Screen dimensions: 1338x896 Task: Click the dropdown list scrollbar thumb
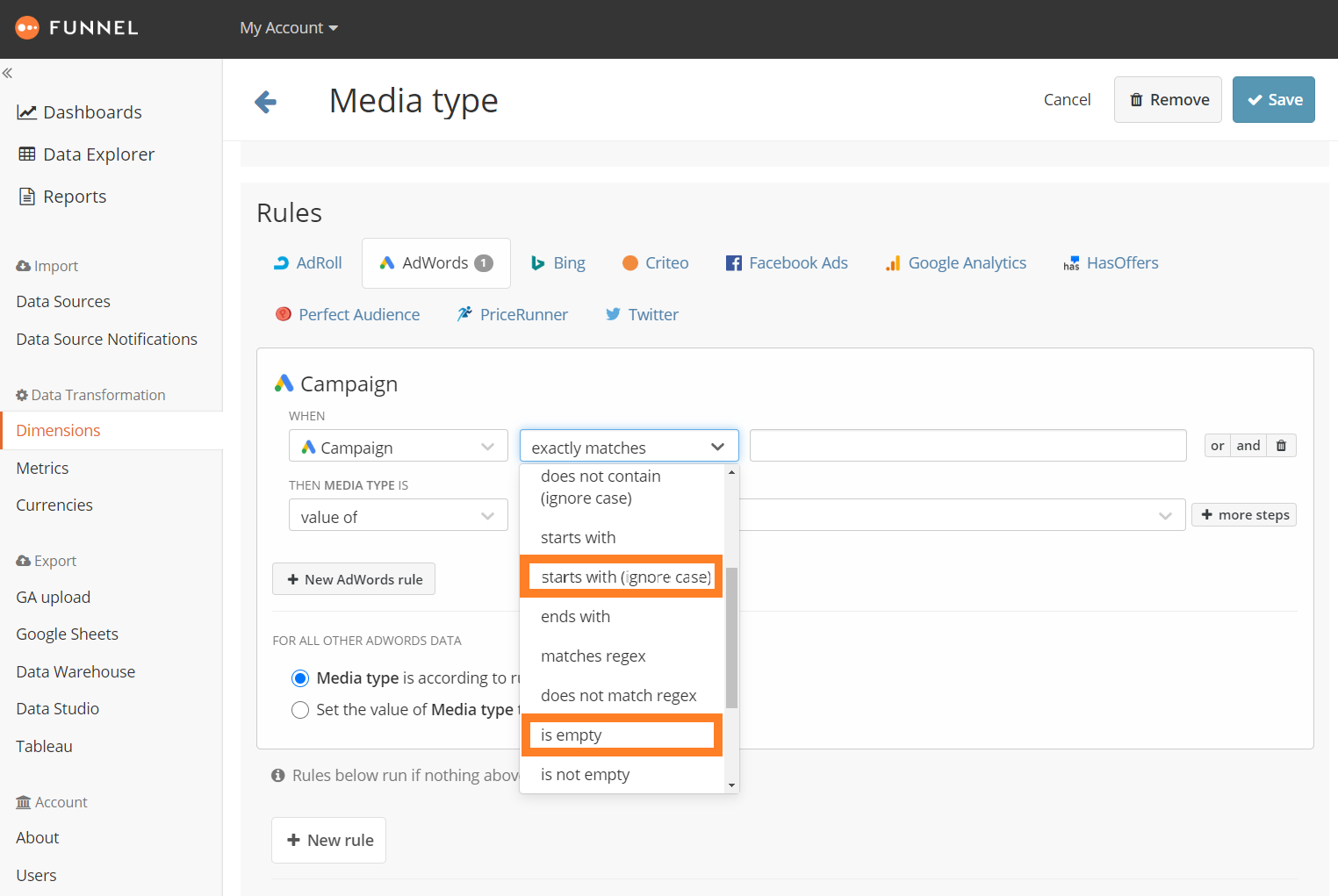tap(732, 638)
